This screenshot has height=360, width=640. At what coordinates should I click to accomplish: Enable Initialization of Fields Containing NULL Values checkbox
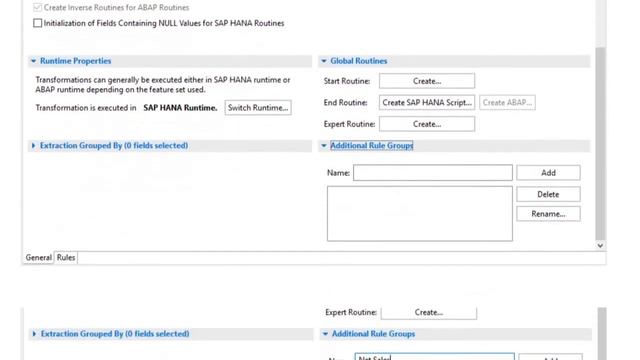coord(38,23)
